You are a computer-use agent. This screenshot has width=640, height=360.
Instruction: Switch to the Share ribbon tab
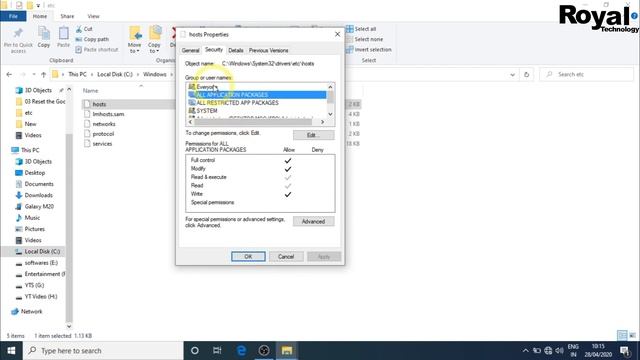(x=67, y=16)
